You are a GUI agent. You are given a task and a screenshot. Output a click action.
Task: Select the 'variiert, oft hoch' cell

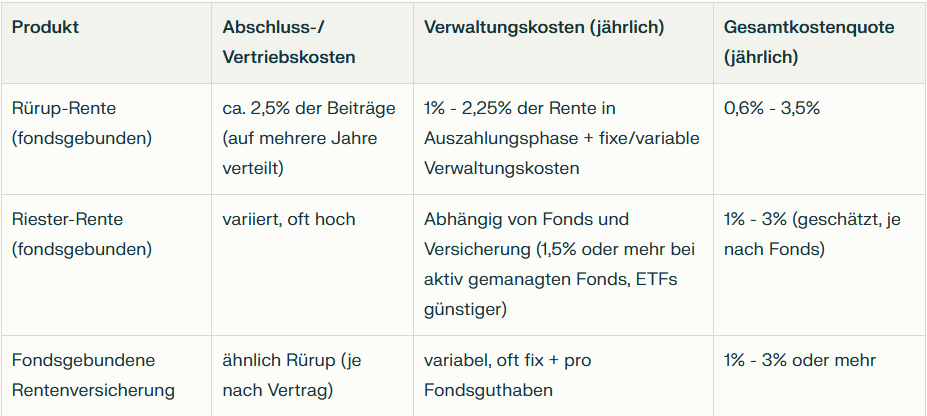[289, 219]
